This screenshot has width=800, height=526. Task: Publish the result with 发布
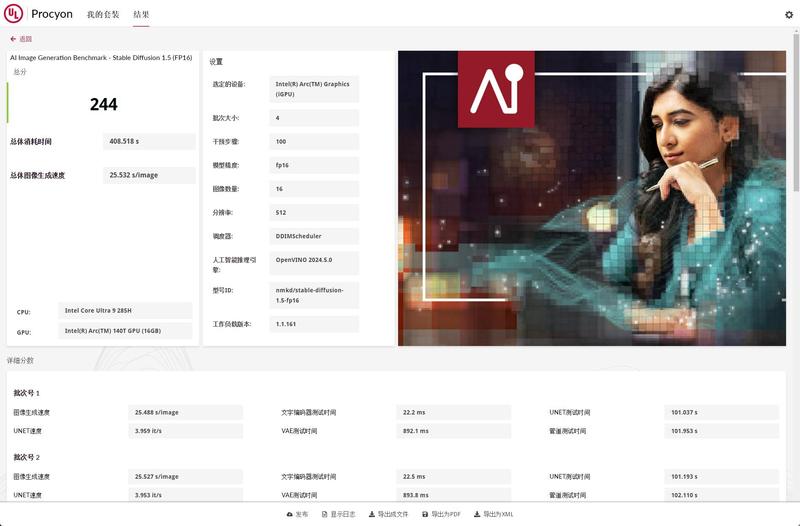click(297, 514)
